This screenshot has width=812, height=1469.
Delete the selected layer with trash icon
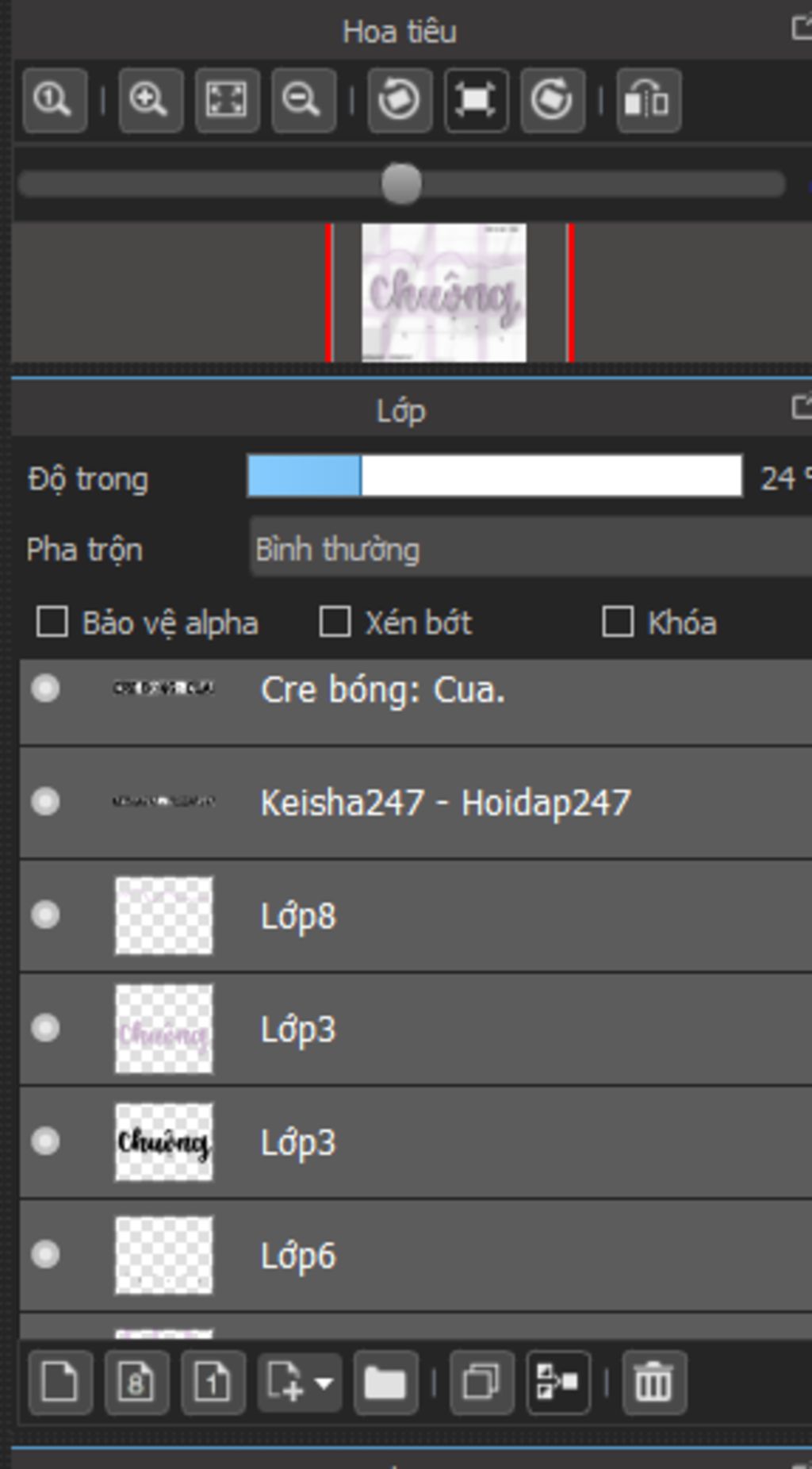653,1383
